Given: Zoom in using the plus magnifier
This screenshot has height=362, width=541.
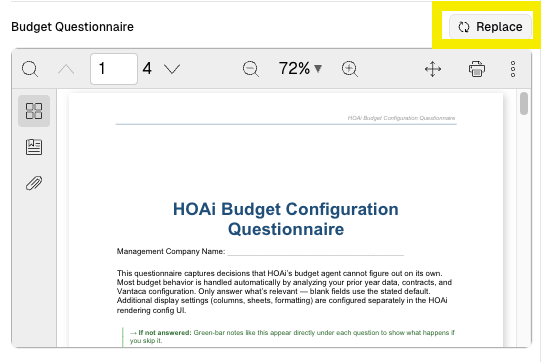Looking at the screenshot, I should [x=350, y=69].
